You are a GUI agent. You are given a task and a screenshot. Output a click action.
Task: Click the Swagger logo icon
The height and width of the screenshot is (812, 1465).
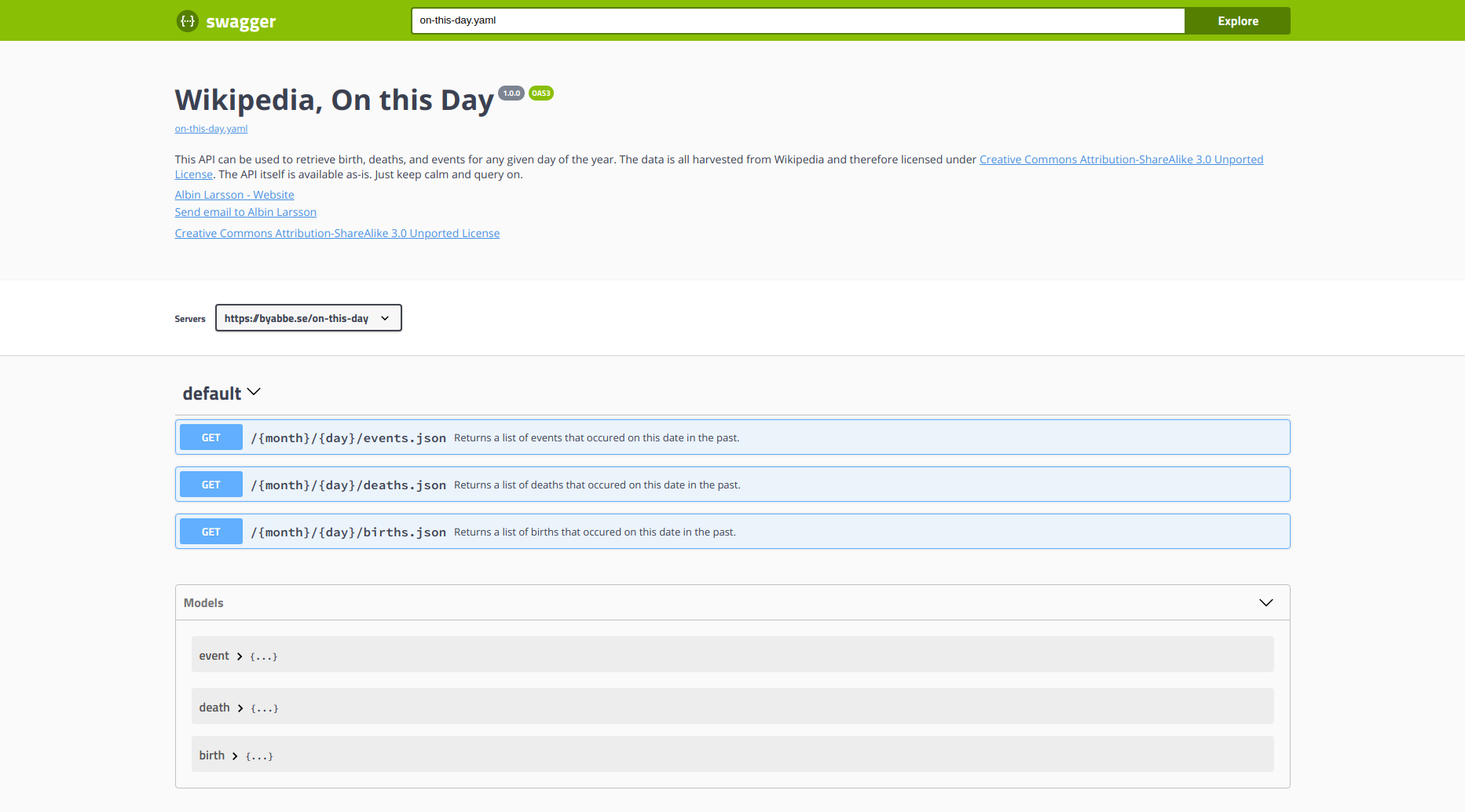(x=187, y=21)
